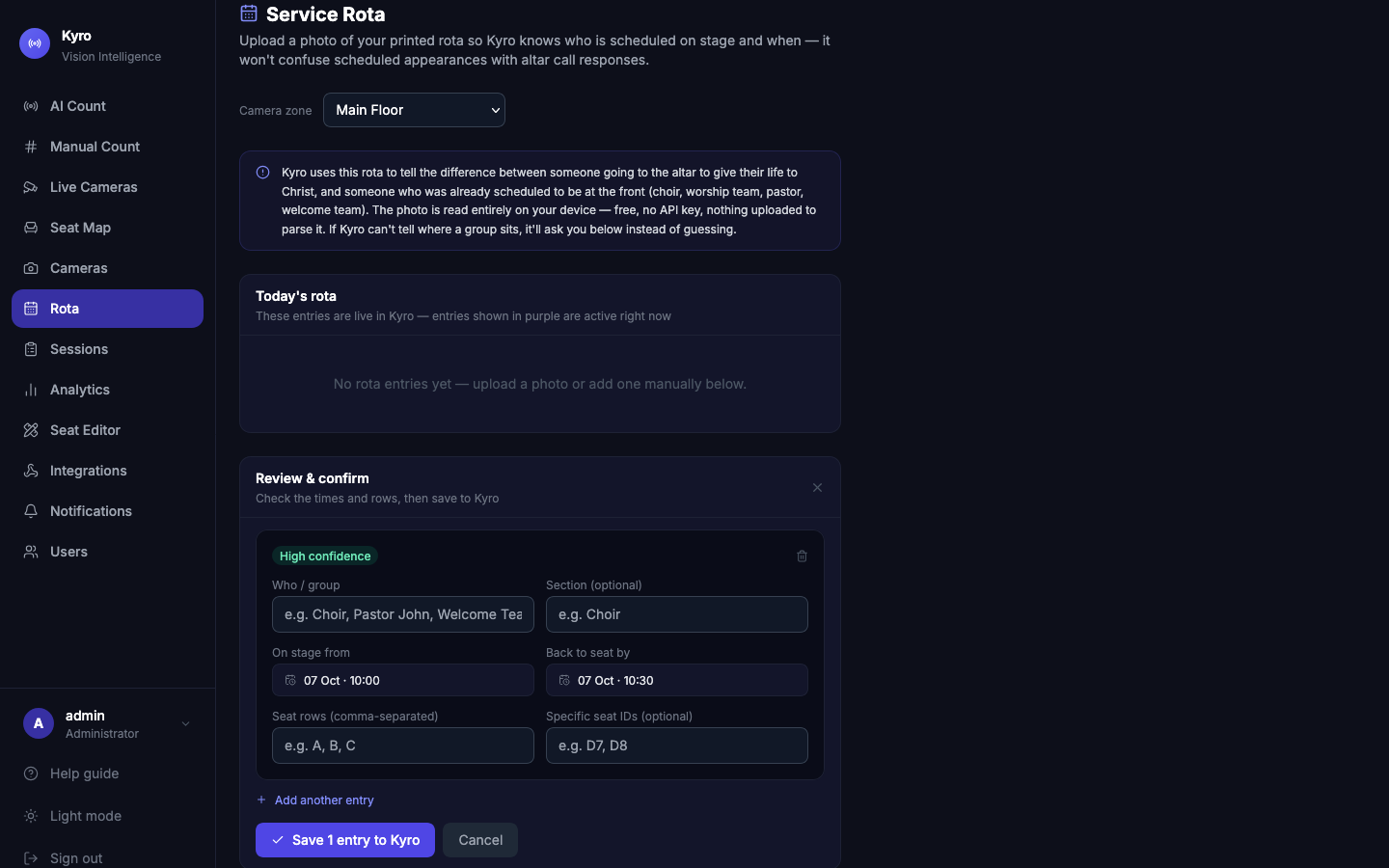This screenshot has width=1389, height=868.
Task: Click the info icon in the notice box
Action: (x=262, y=173)
